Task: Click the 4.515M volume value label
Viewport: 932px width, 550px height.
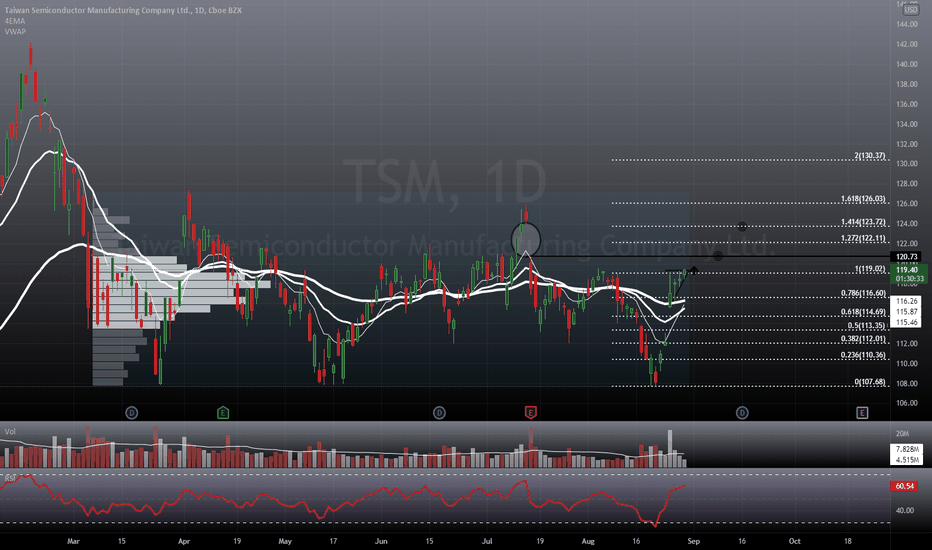Action: click(x=907, y=460)
